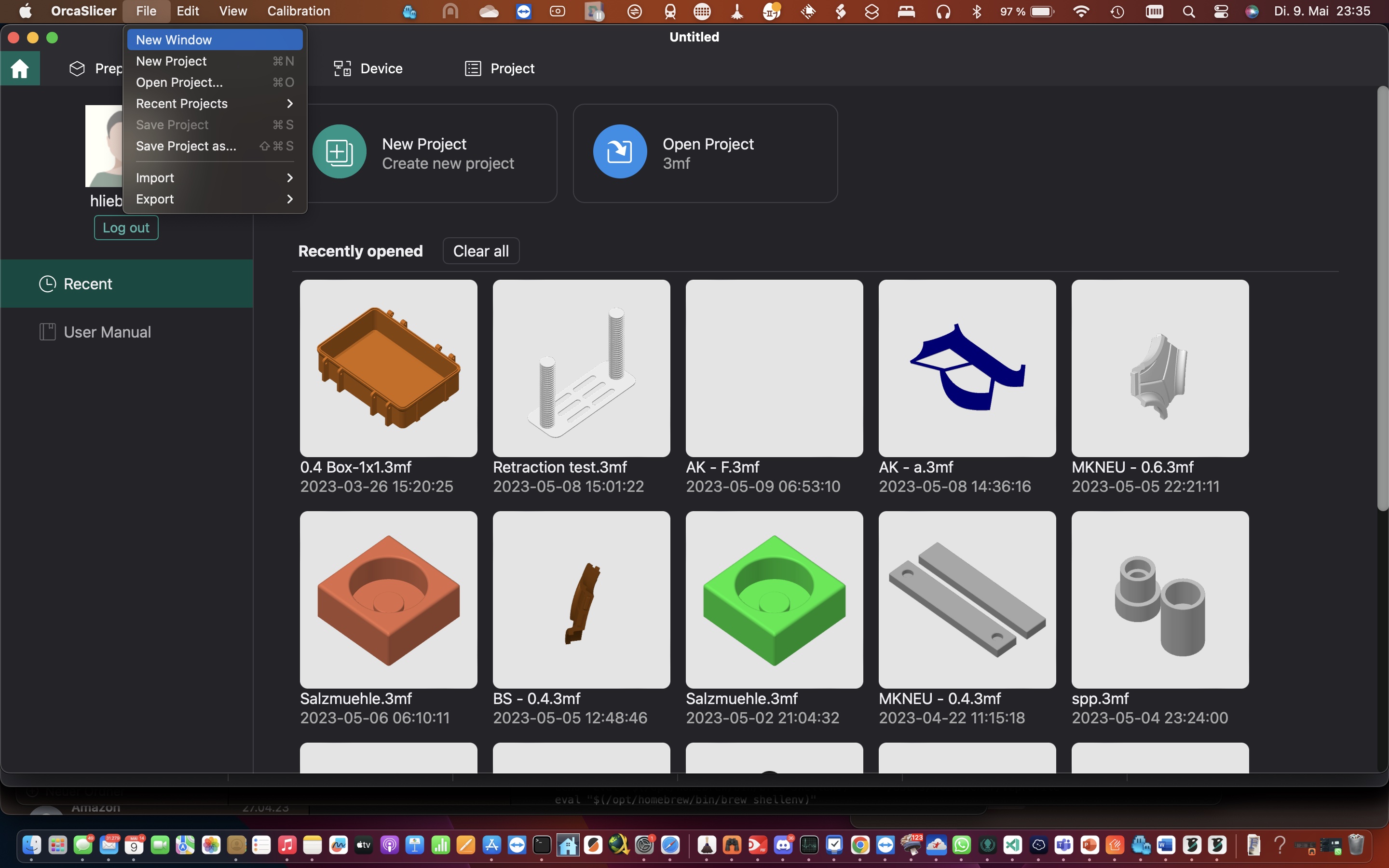Viewport: 1389px width, 868px height.
Task: Open BS - 0.4.3mf thumbnail
Action: pyautogui.click(x=582, y=600)
